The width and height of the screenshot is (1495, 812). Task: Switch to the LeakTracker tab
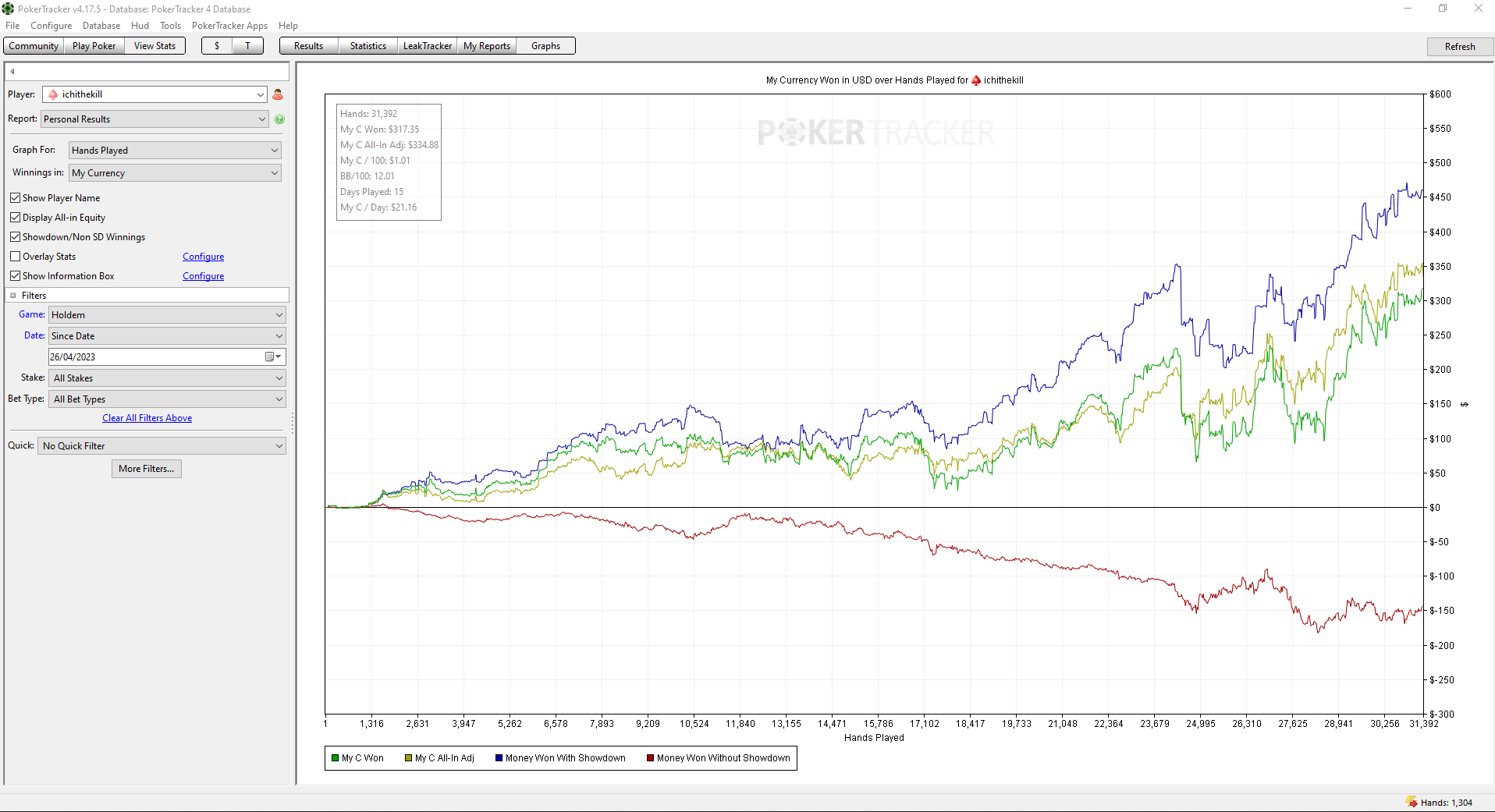[x=427, y=46]
